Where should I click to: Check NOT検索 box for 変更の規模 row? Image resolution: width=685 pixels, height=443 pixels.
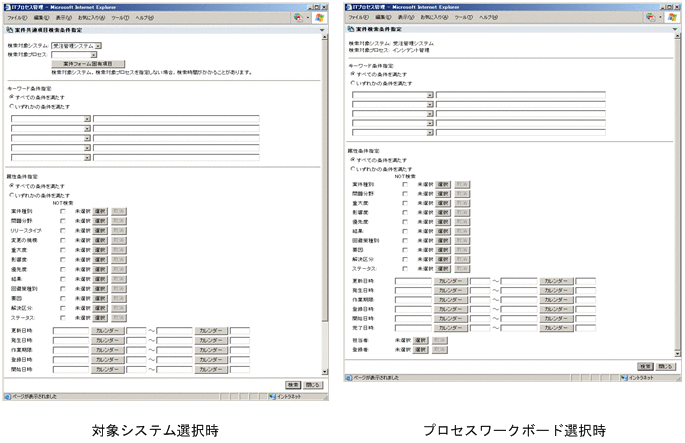[x=63, y=240]
